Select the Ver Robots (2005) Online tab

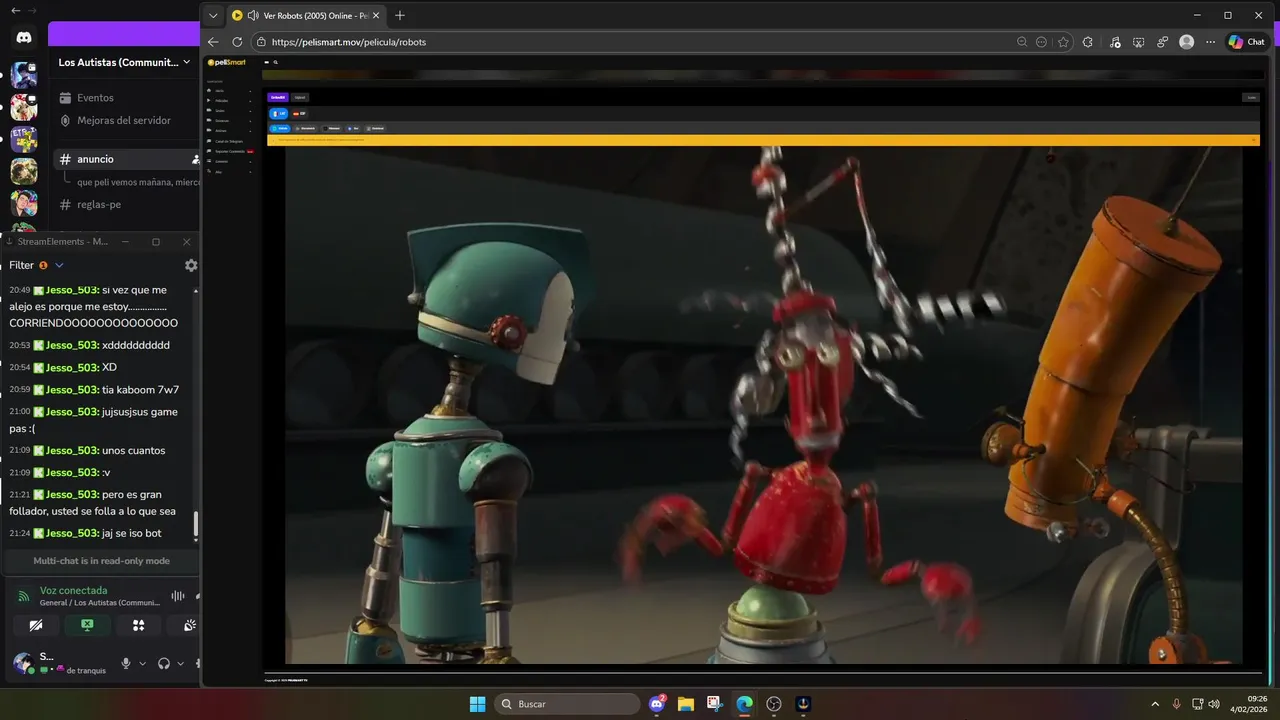[x=306, y=15]
